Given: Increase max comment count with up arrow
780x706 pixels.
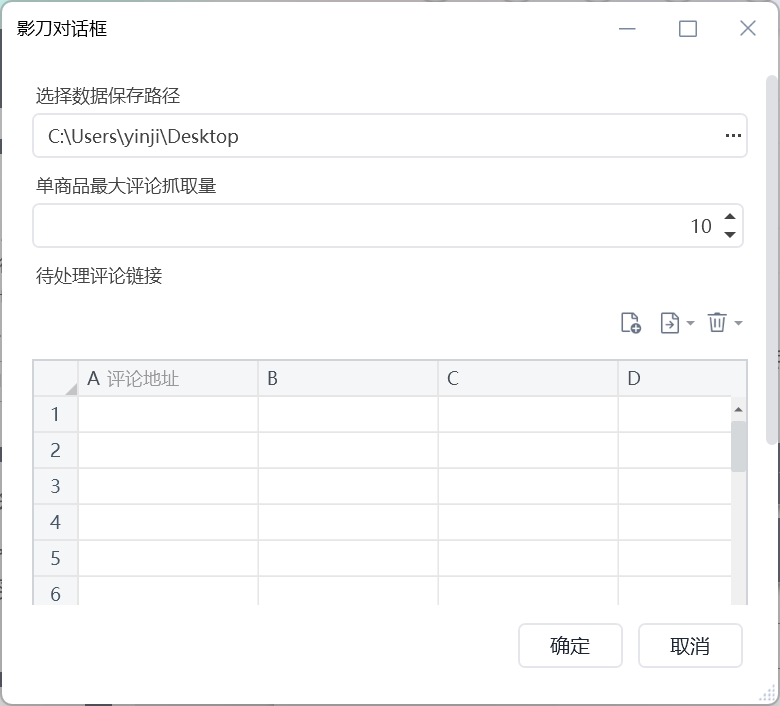Looking at the screenshot, I should coord(730,216).
